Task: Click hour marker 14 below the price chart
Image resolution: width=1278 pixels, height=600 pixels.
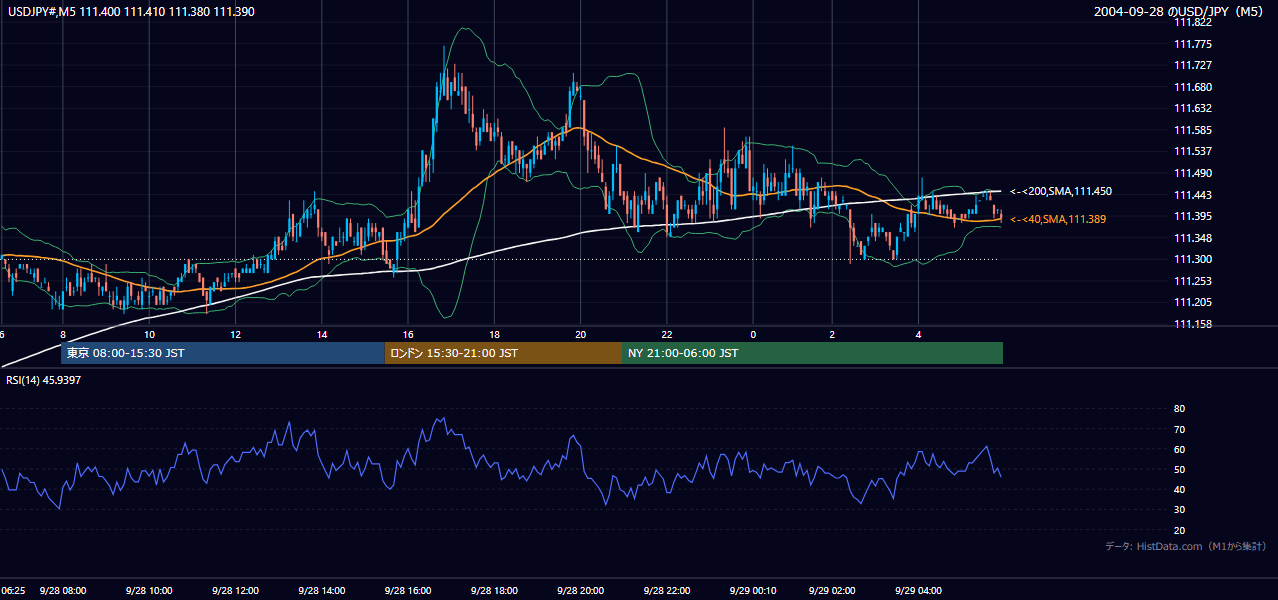Action: pyautogui.click(x=322, y=334)
